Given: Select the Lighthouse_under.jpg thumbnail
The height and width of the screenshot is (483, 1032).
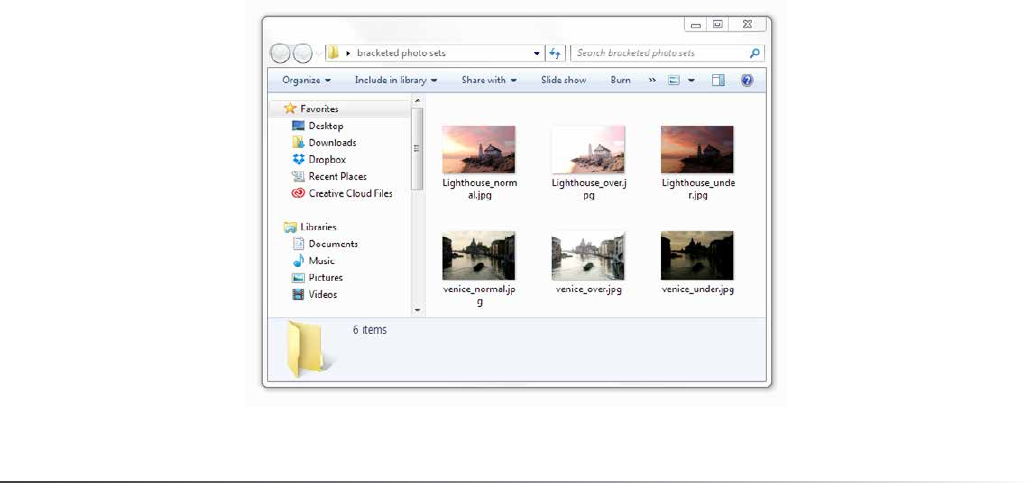Looking at the screenshot, I should (697, 149).
